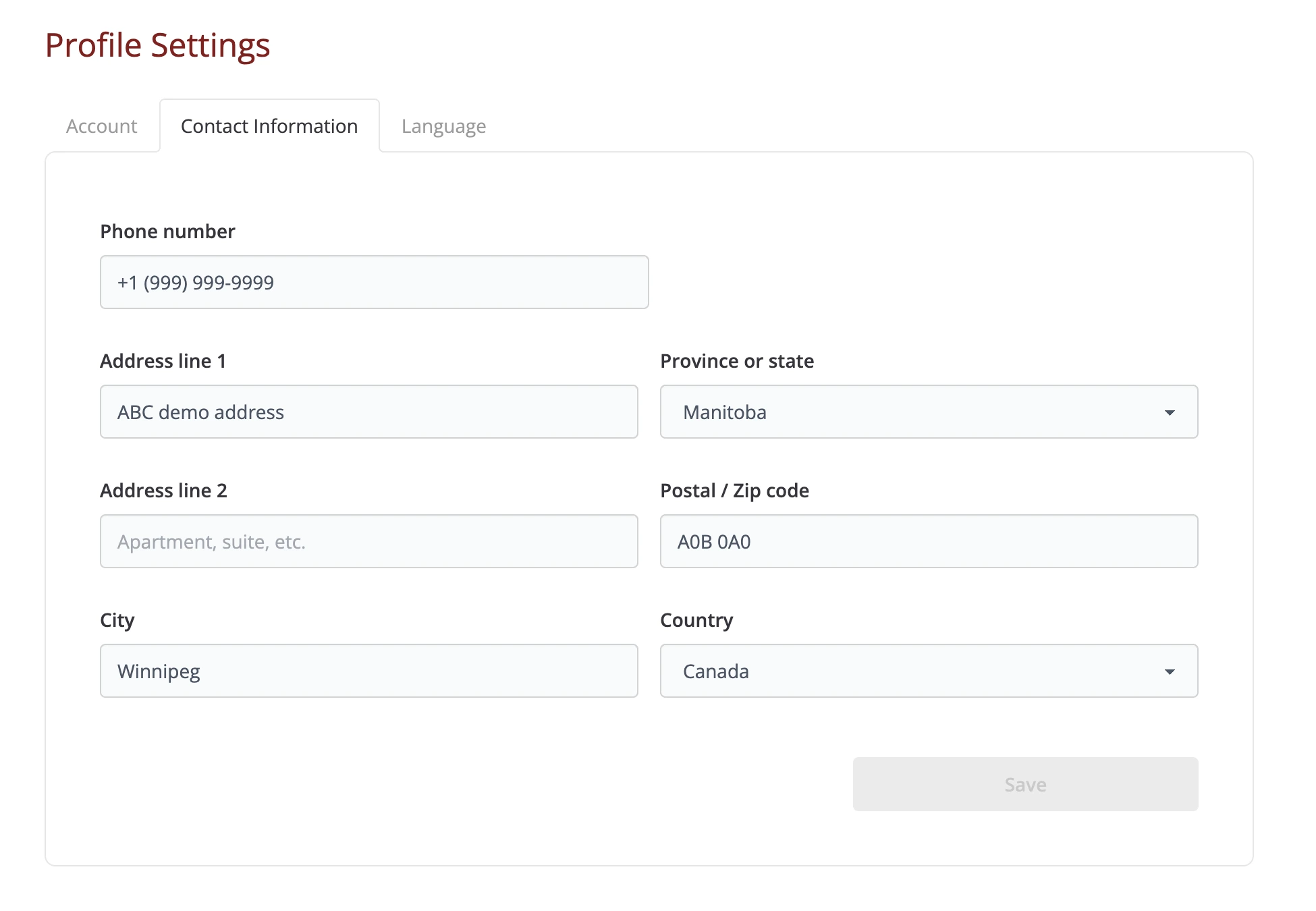The width and height of the screenshot is (1316, 911).
Task: Focus the Address line 1 field
Action: tap(369, 412)
